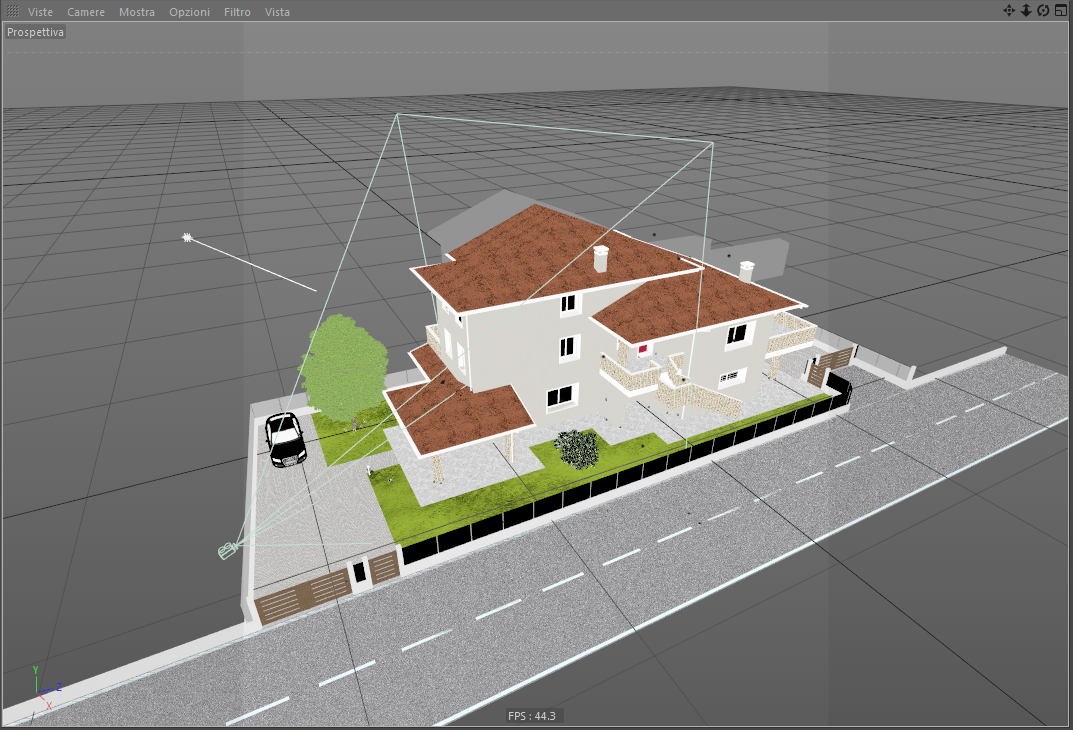Image resolution: width=1073 pixels, height=730 pixels.
Task: Click the viewport grip handle icon
Action: coord(12,11)
